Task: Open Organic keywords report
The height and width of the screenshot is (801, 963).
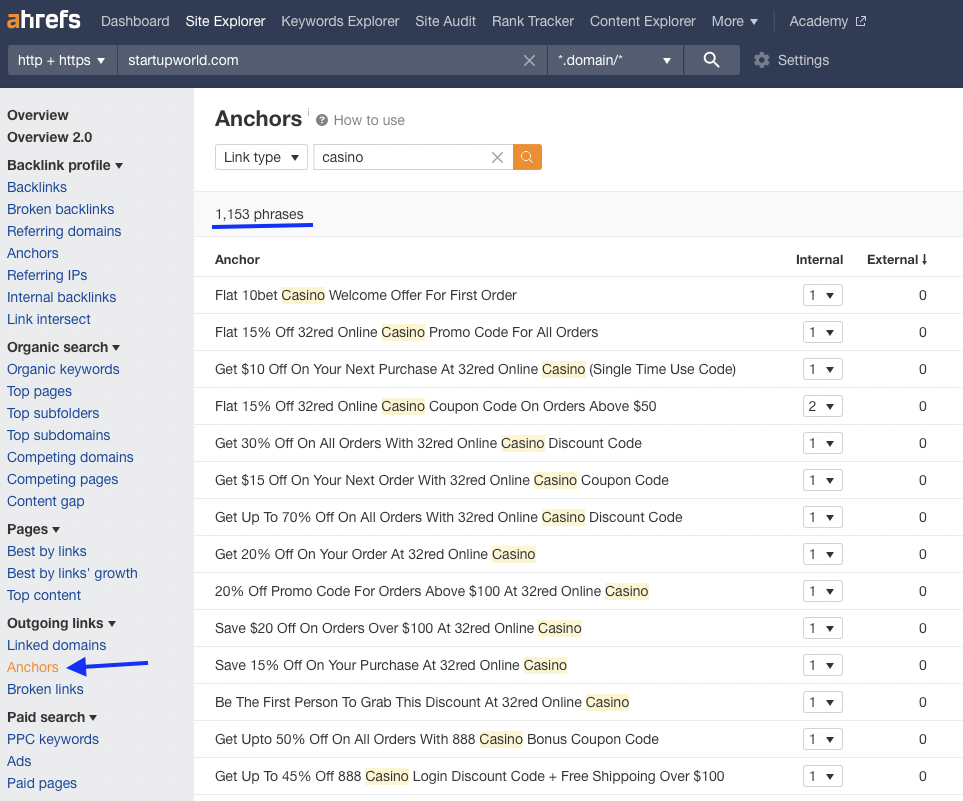Action: [x=63, y=369]
